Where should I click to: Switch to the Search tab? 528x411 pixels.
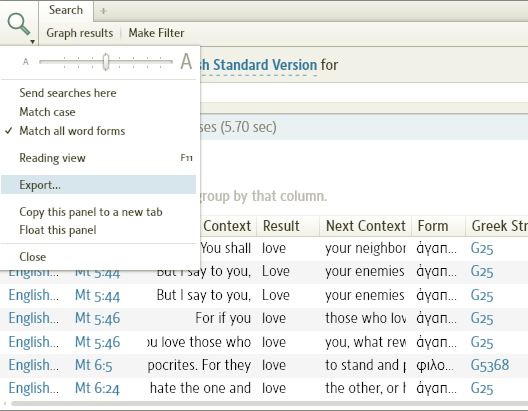(x=66, y=10)
